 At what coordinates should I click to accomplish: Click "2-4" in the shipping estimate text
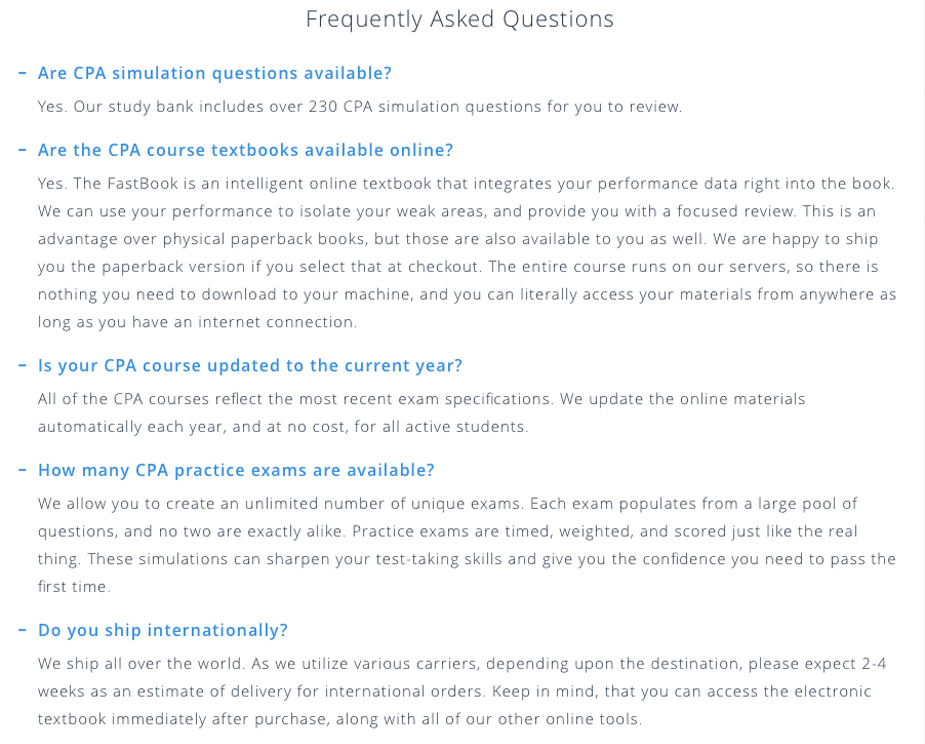873,663
